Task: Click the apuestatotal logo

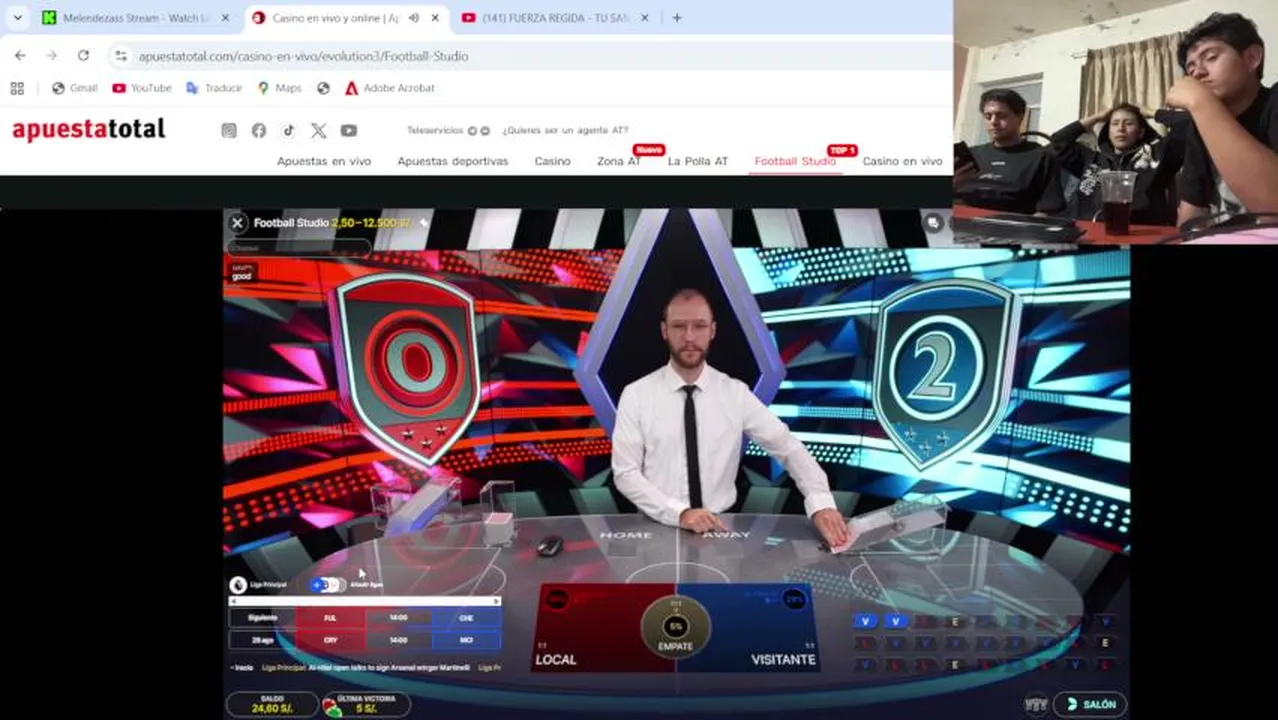Action: [88, 130]
